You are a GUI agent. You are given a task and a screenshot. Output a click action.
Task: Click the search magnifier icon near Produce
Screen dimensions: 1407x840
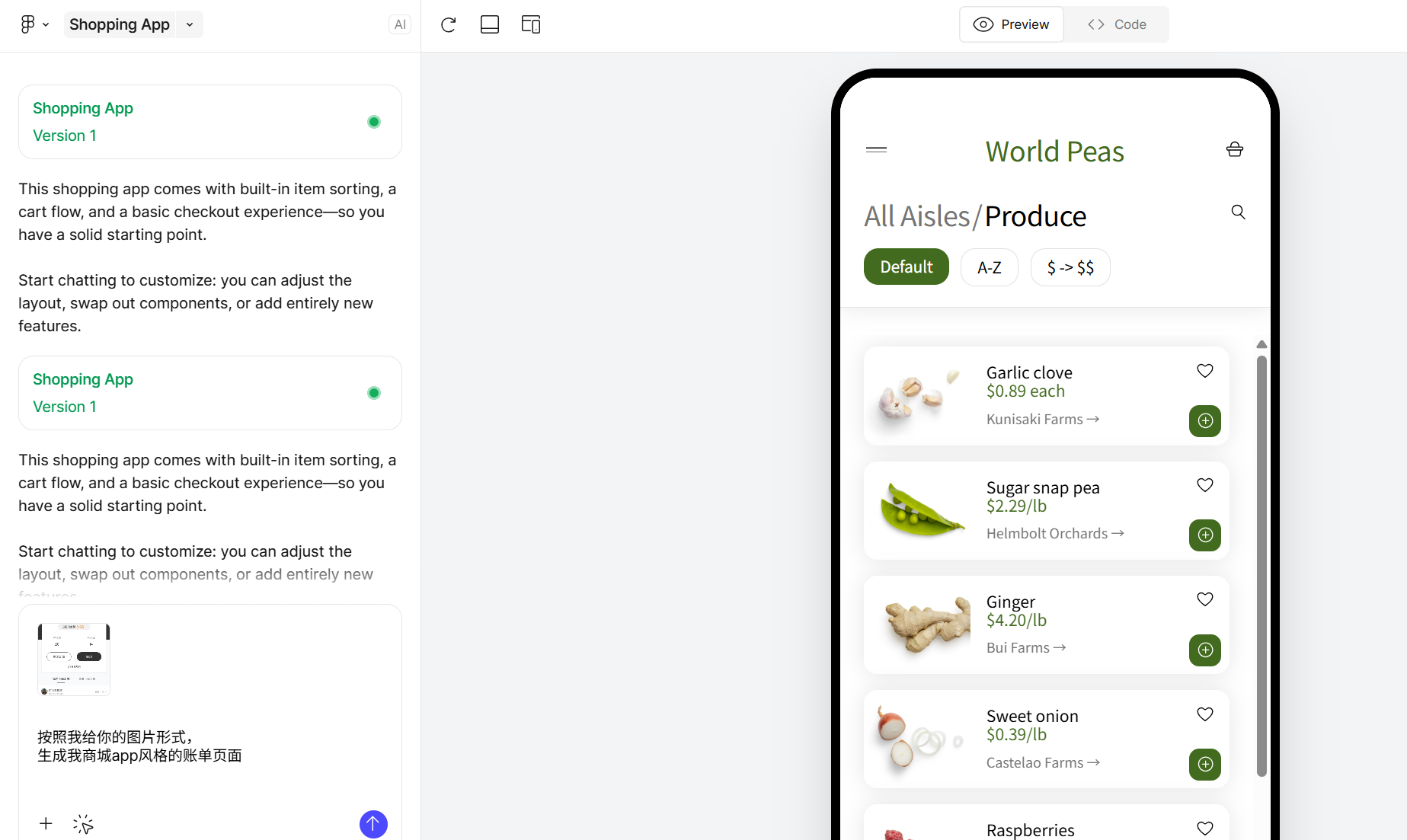coord(1239,212)
